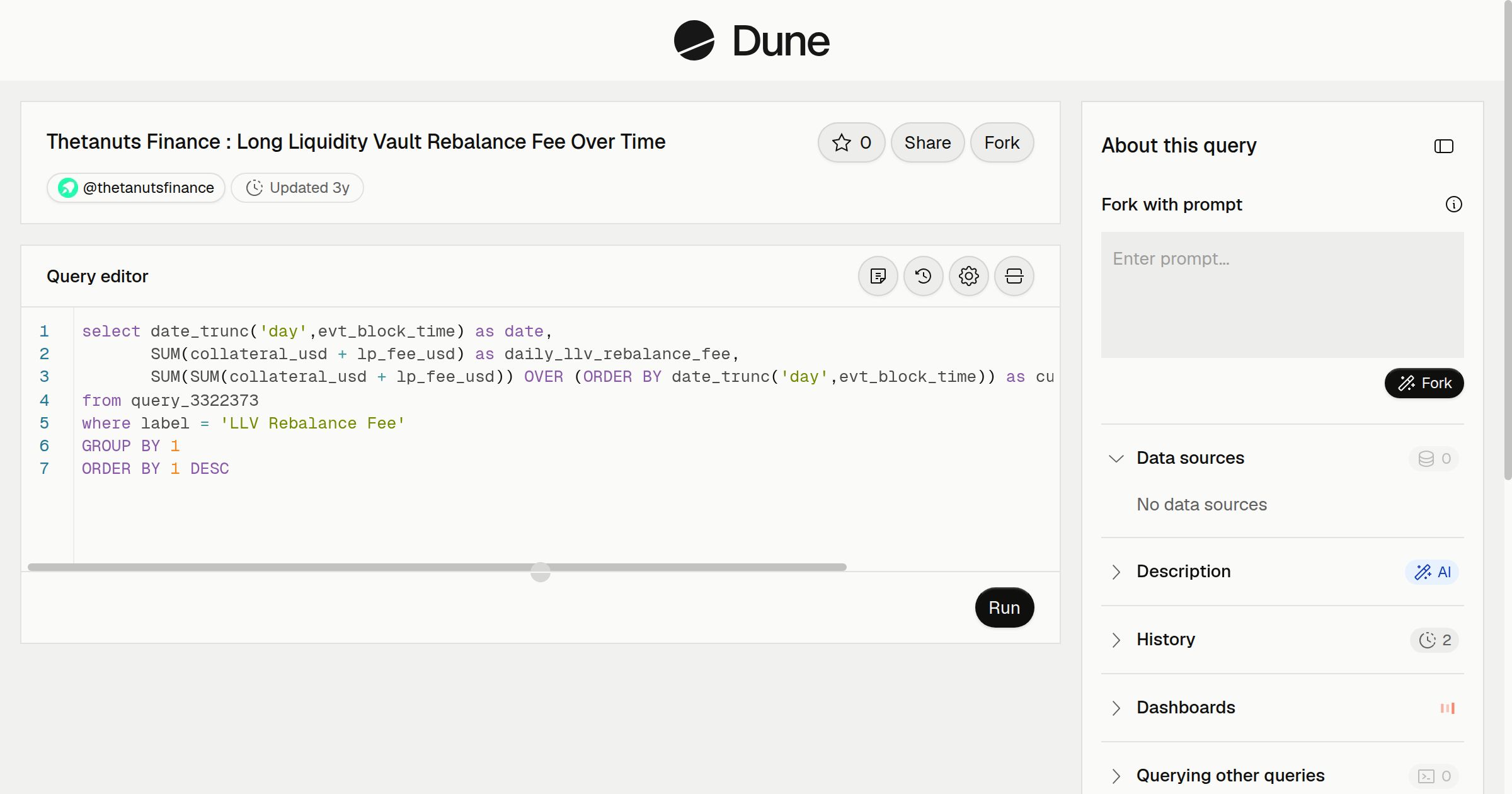The height and width of the screenshot is (794, 1512).
Task: Toggle the editor layout expand icon
Action: pos(1014,276)
